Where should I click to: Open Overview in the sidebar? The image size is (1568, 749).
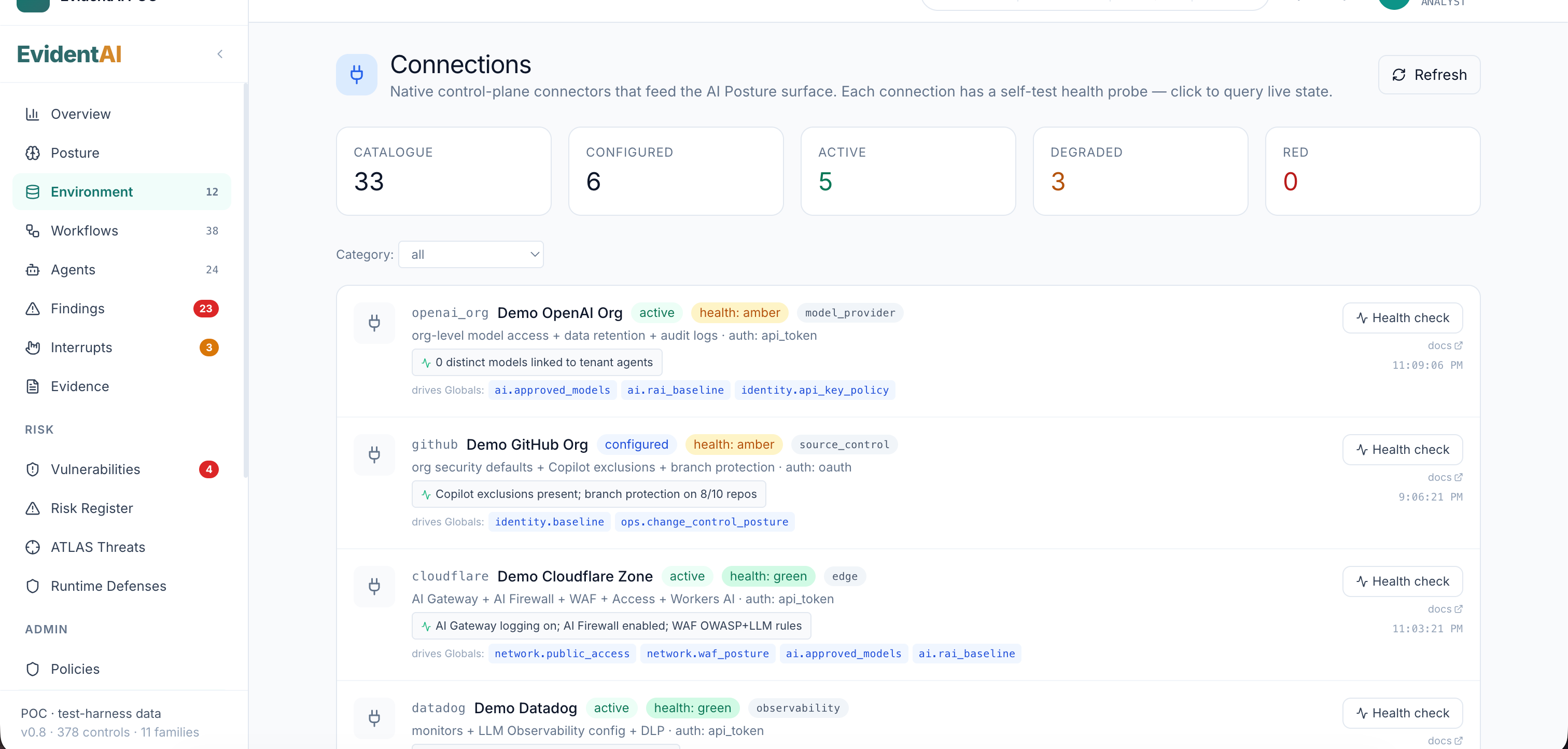[x=122, y=114]
